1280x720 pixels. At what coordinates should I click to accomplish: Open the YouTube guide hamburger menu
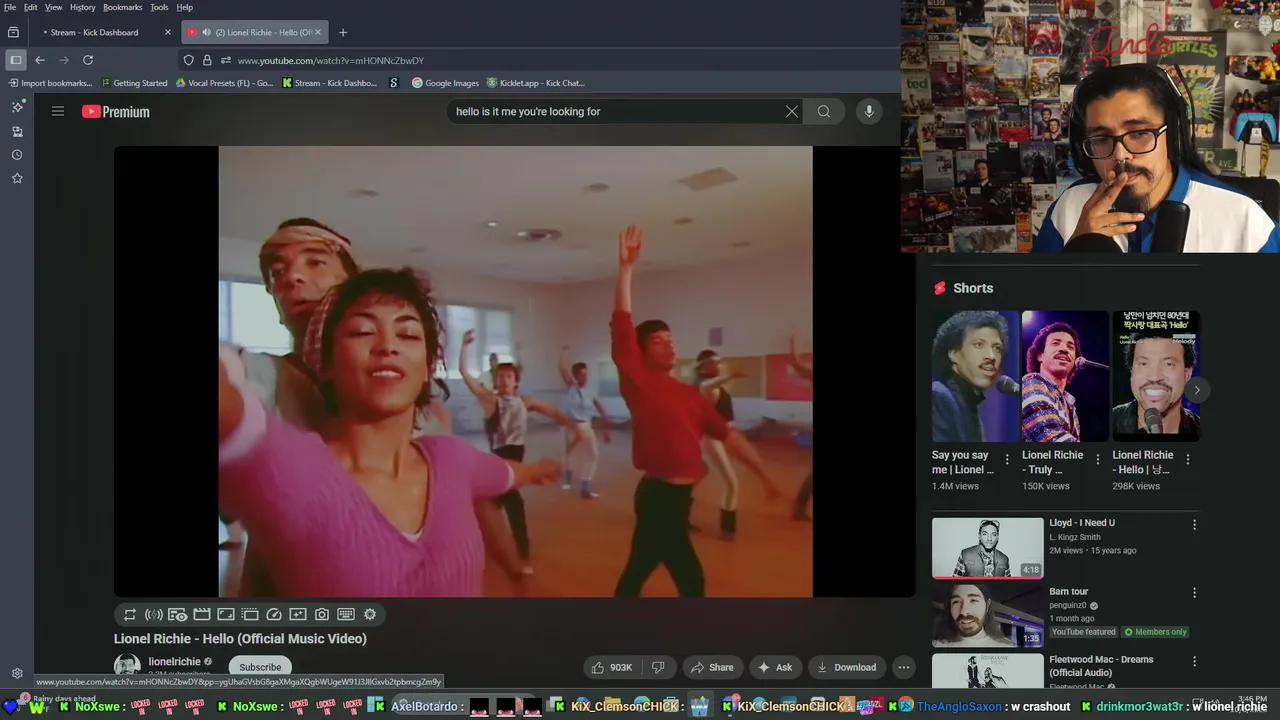tap(58, 111)
